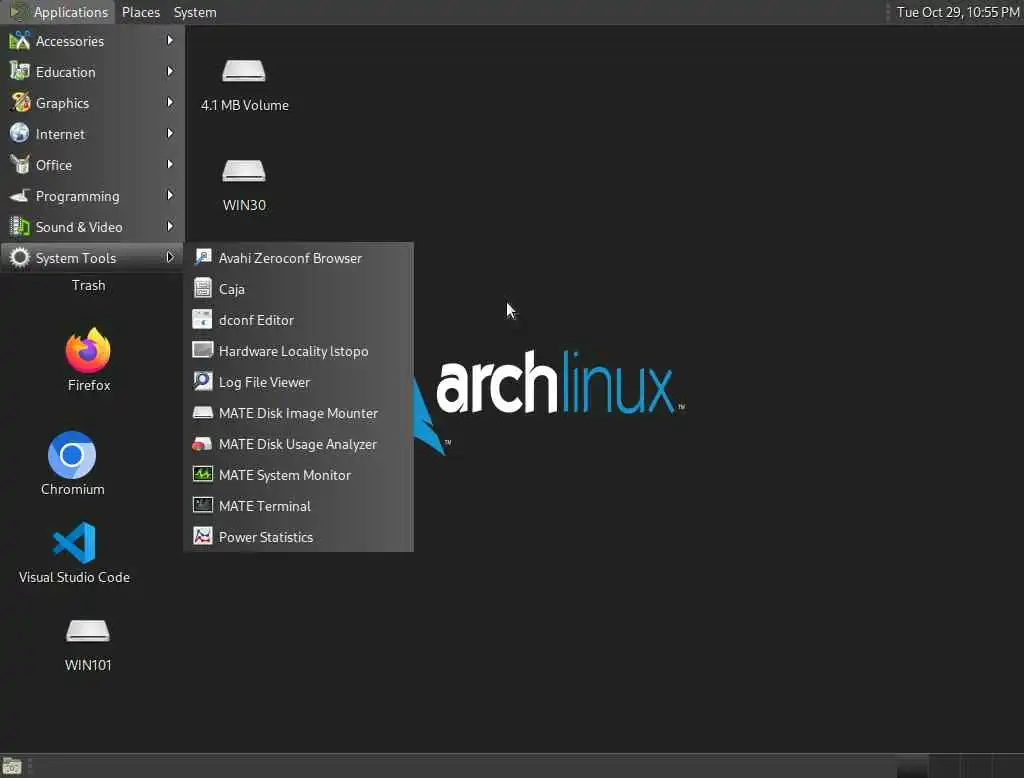Open the System menu
The width and height of the screenshot is (1024, 778).
[195, 12]
